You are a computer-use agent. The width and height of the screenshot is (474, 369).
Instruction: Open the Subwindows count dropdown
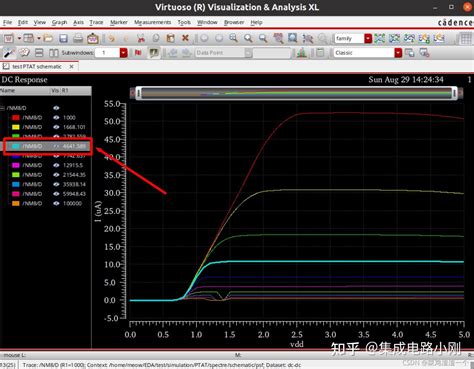coord(123,53)
